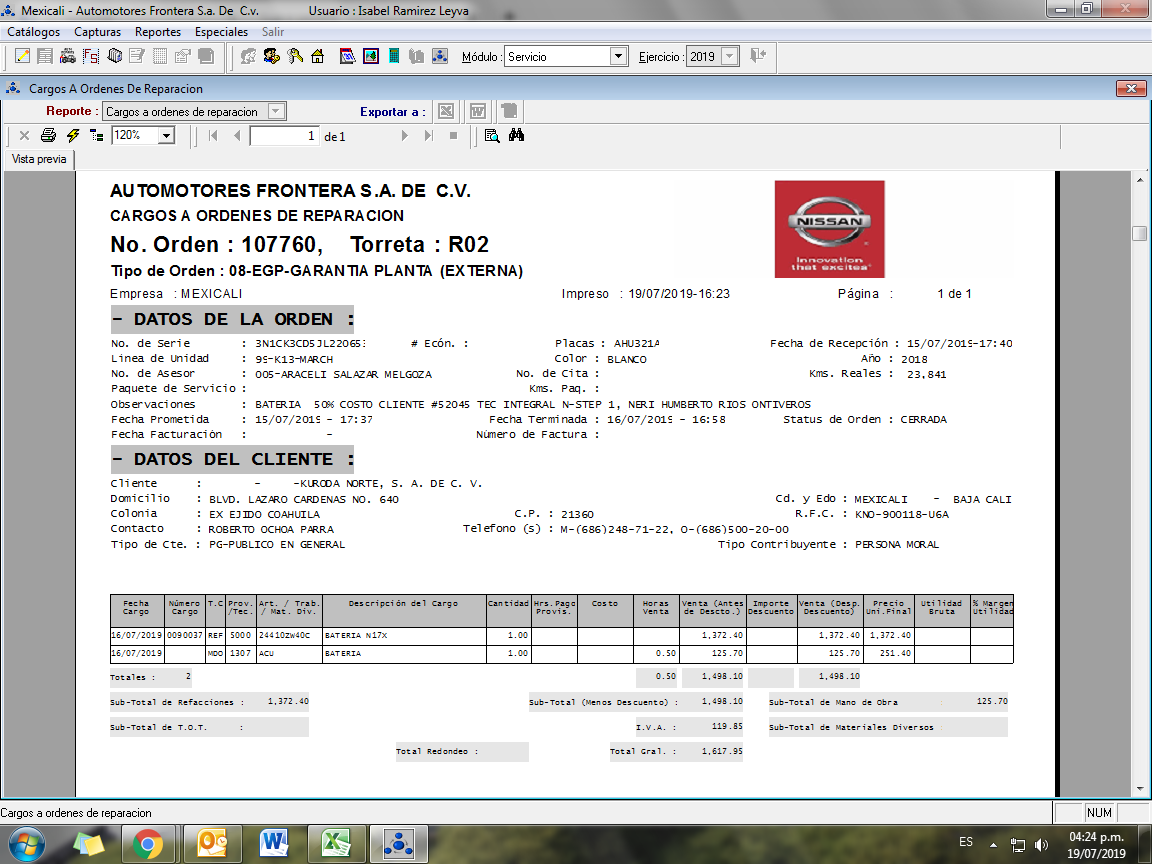Click the gray X icon beside the printer icon
Screen dimensions: 1152x864
point(24,135)
